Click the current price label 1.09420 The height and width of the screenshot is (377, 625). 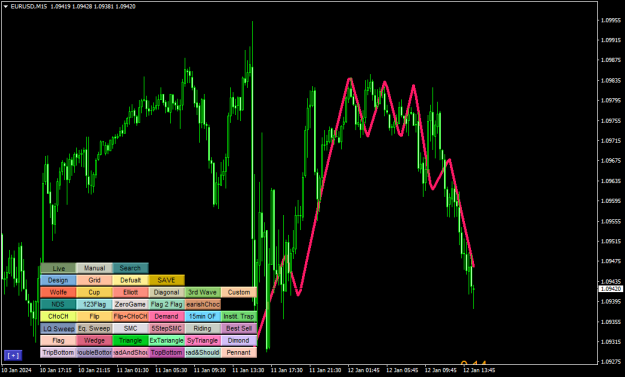point(611,289)
